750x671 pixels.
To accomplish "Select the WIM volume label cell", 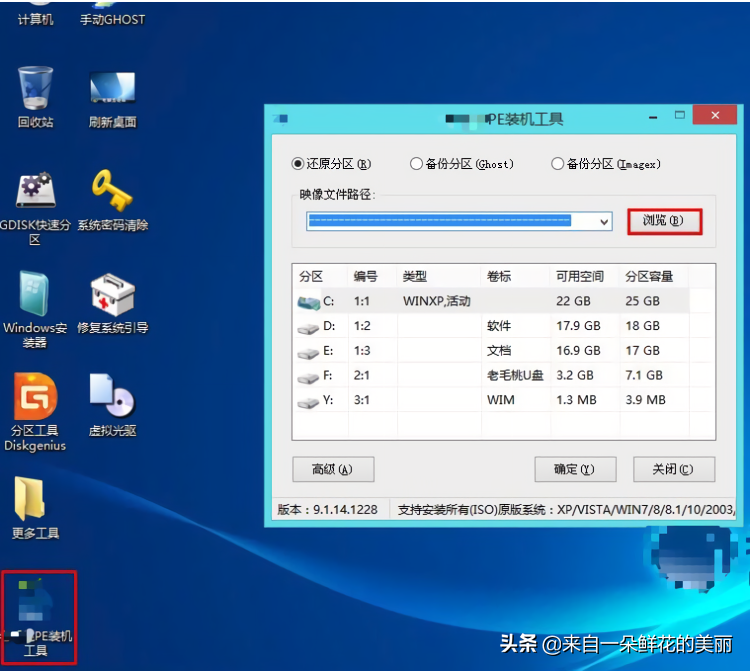I will click(x=500, y=400).
